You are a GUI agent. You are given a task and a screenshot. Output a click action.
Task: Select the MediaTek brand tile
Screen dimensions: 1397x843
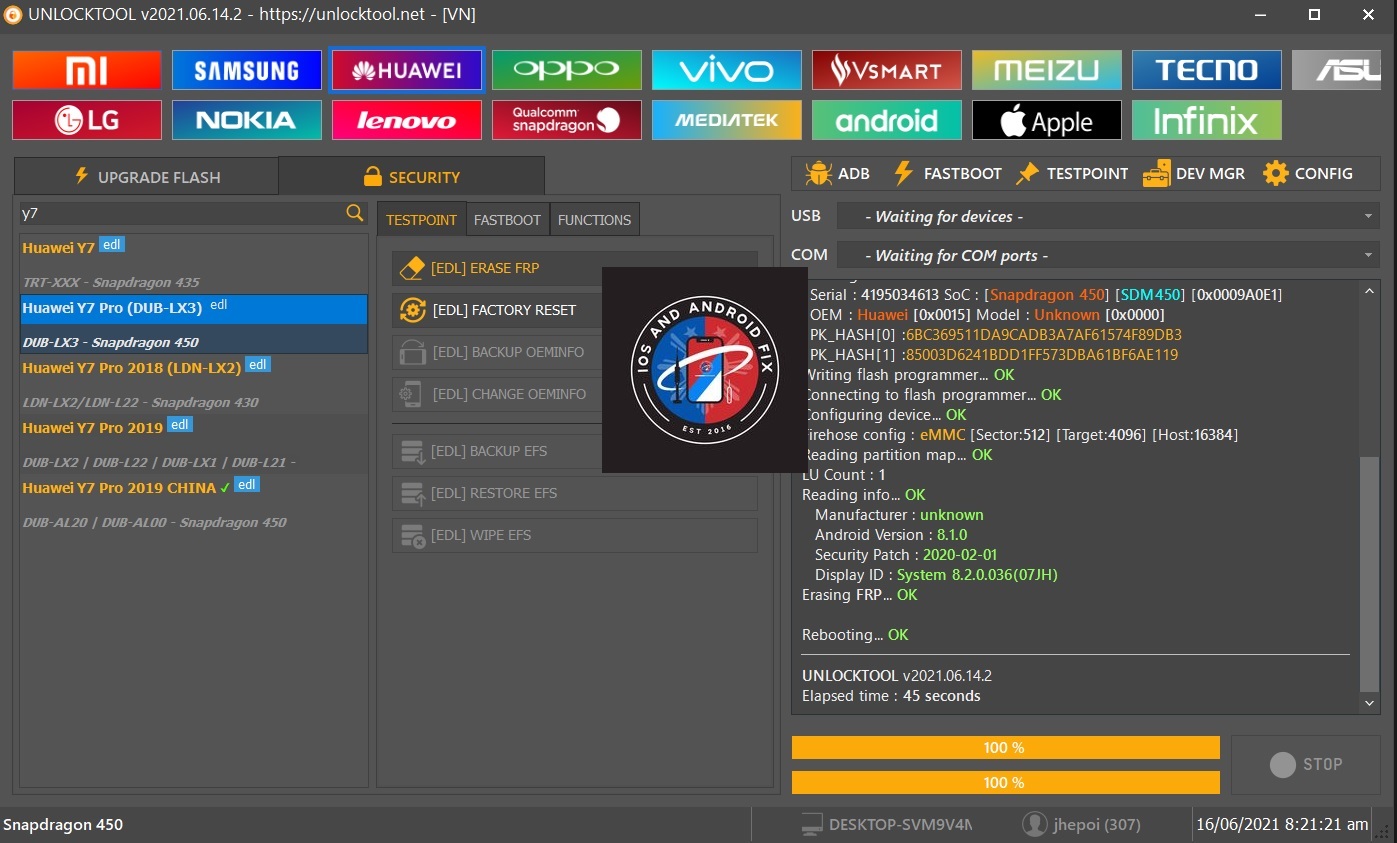coord(727,120)
